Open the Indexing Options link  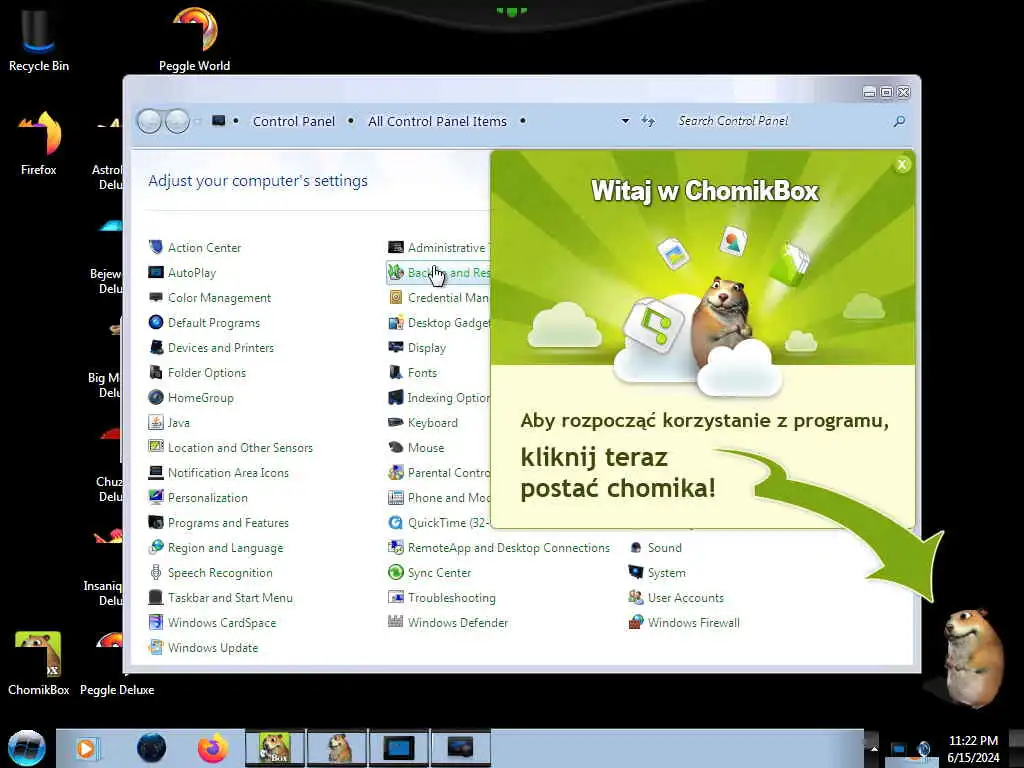tap(449, 397)
